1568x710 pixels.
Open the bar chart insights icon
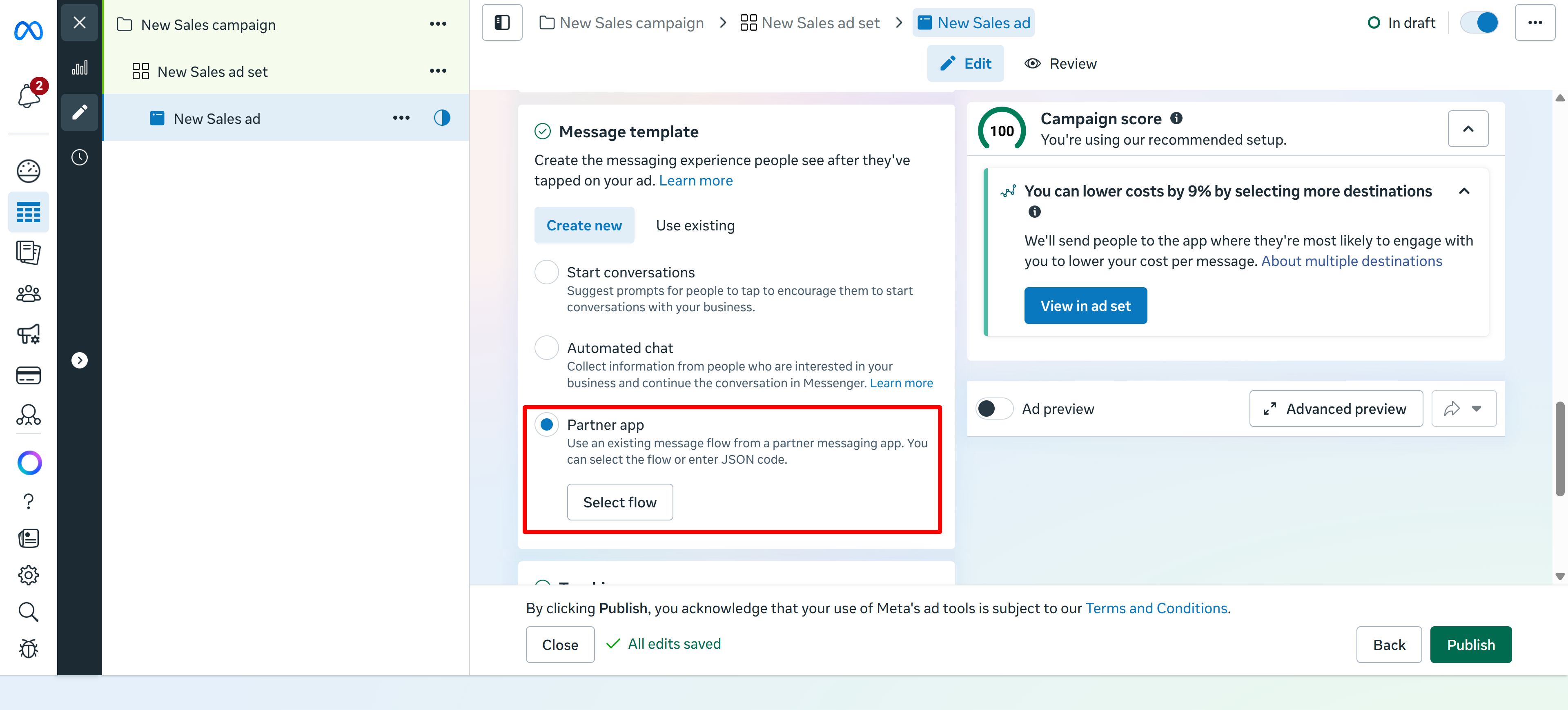click(80, 67)
